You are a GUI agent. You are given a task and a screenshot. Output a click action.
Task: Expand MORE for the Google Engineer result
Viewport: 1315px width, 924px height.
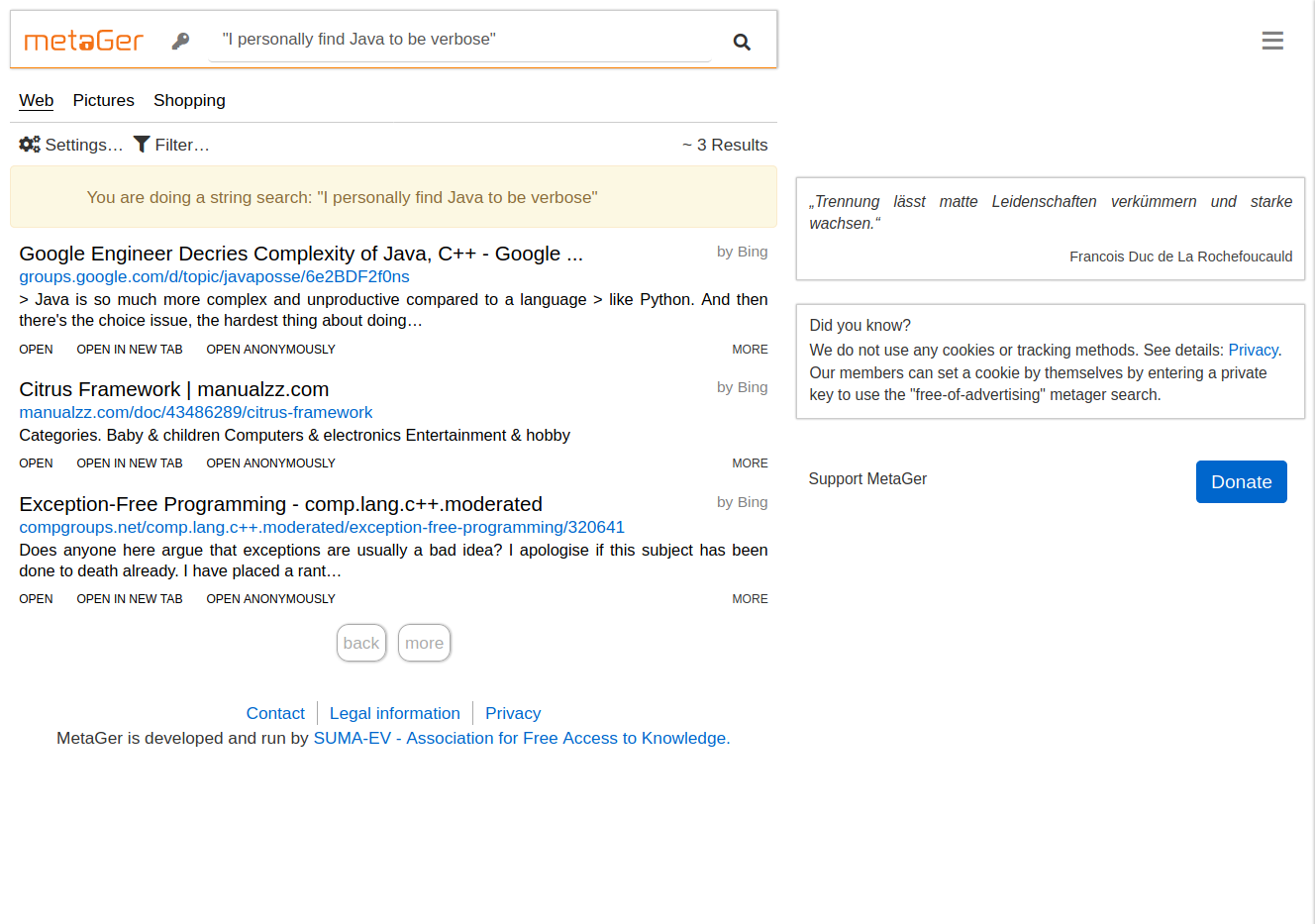coord(750,350)
